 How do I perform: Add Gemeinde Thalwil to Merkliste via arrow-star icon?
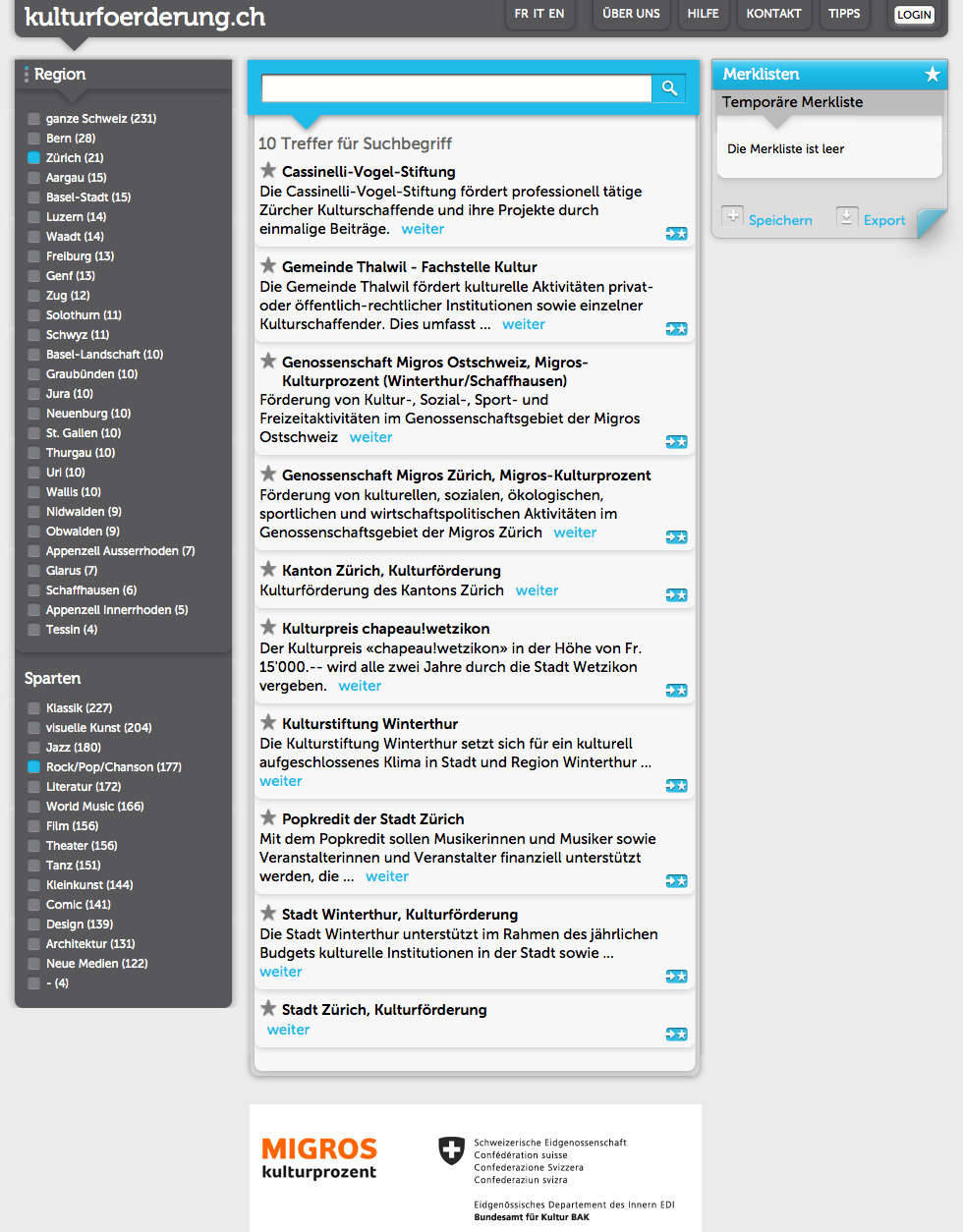[676, 329]
